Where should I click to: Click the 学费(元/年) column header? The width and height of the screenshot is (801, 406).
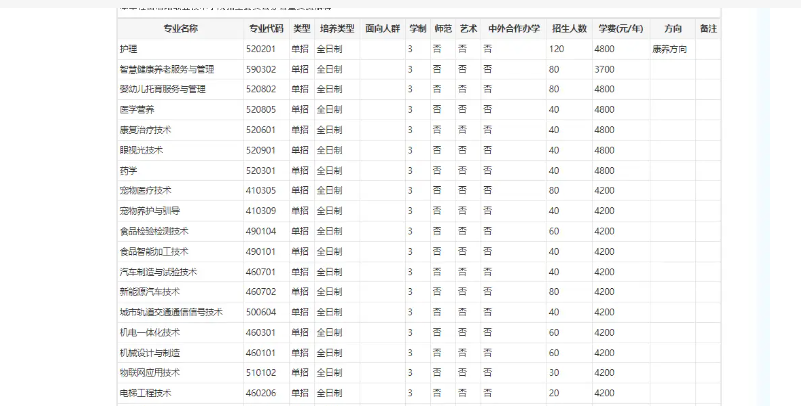click(x=618, y=29)
